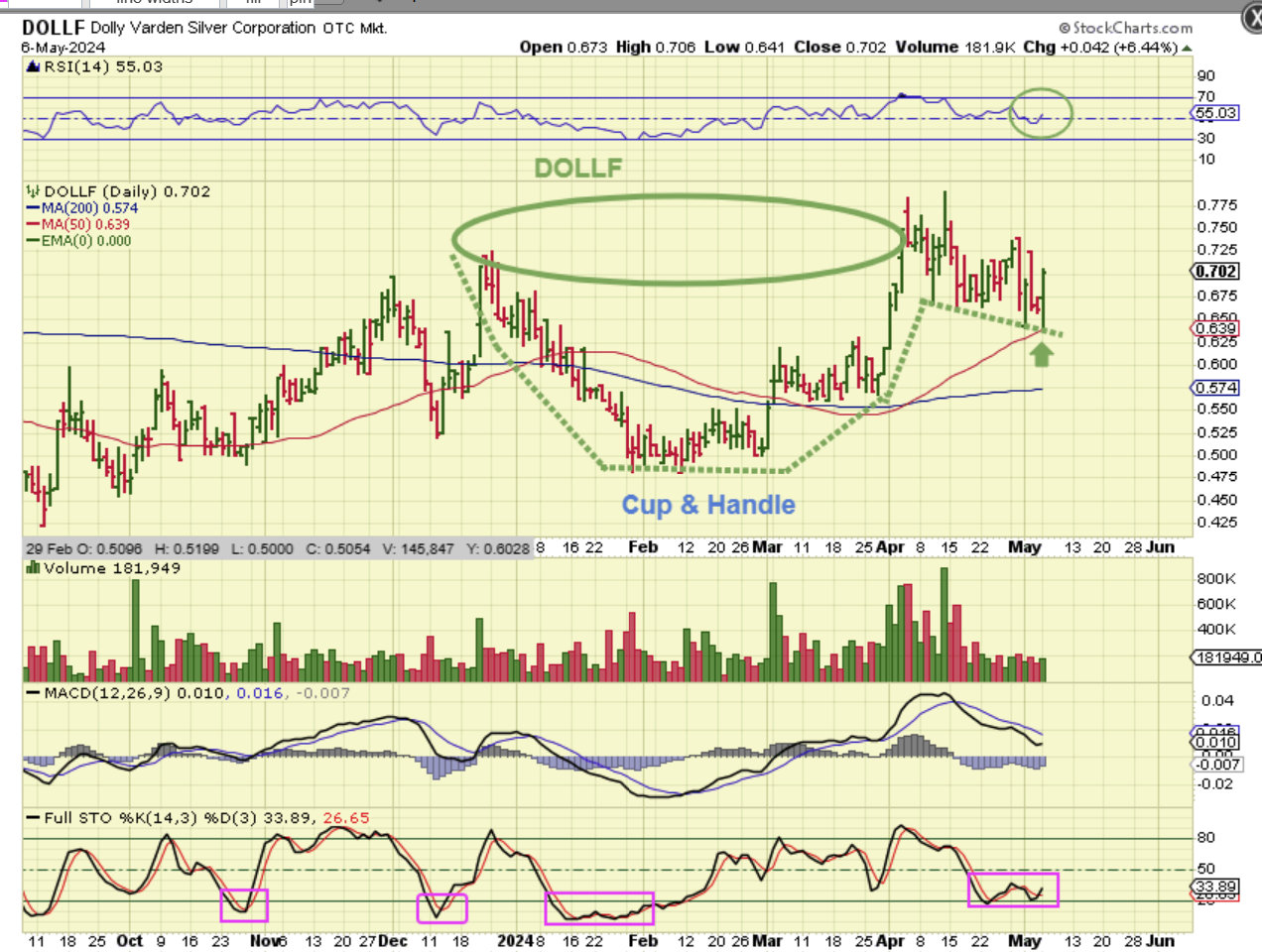Click the OTC Mkt. exchange label
Image resolution: width=1262 pixels, height=952 pixels.
pos(354,28)
